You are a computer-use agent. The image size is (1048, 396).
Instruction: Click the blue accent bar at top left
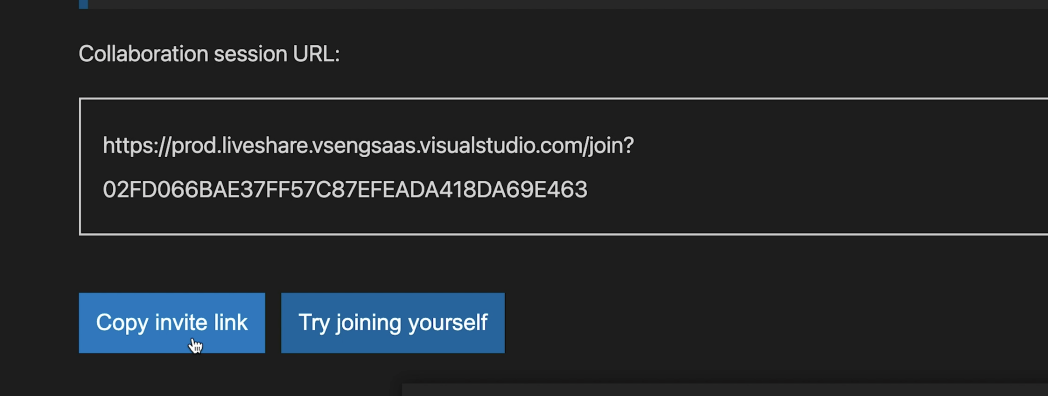[84, 4]
